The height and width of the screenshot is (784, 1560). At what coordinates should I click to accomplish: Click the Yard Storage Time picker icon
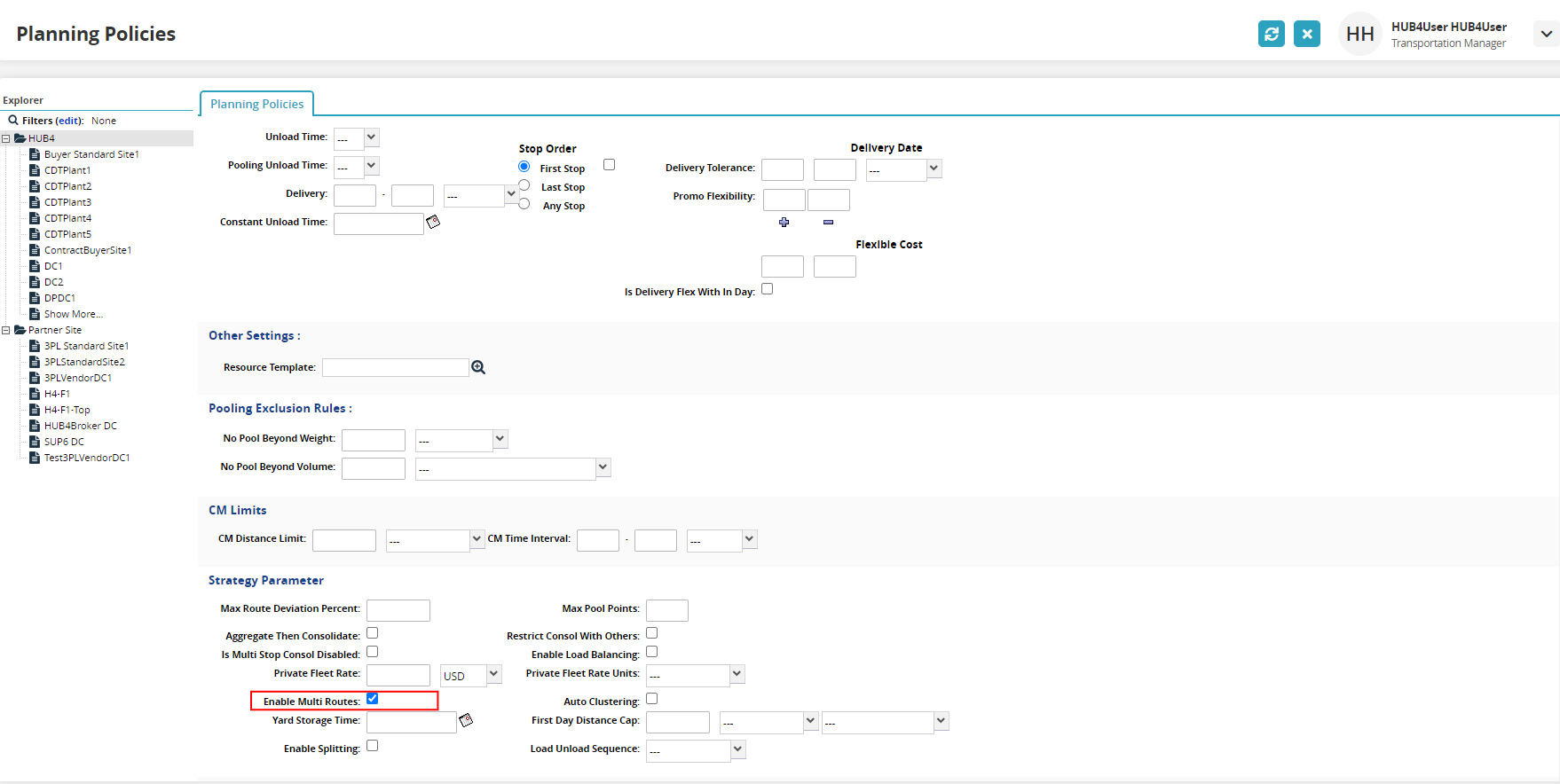point(466,720)
